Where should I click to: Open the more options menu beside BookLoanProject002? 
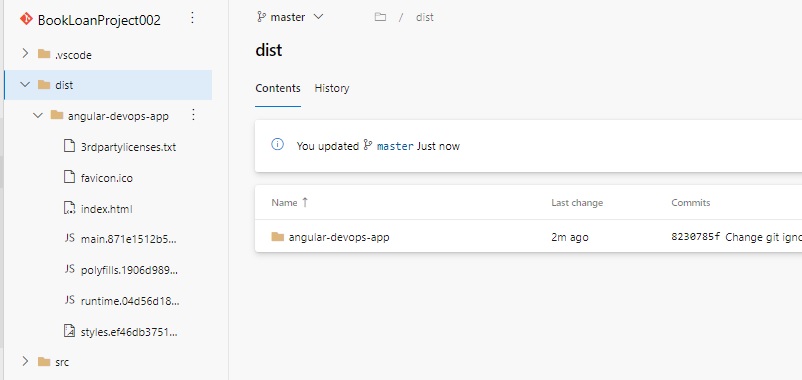tap(192, 18)
